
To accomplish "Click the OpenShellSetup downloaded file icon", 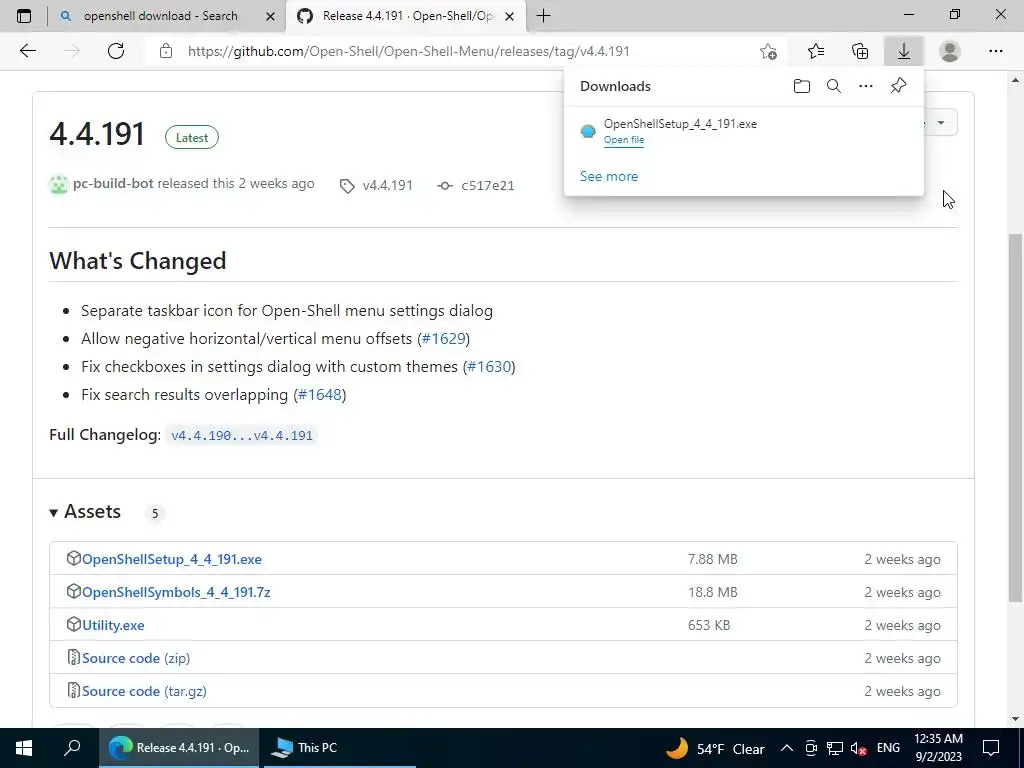I will click(x=588, y=131).
